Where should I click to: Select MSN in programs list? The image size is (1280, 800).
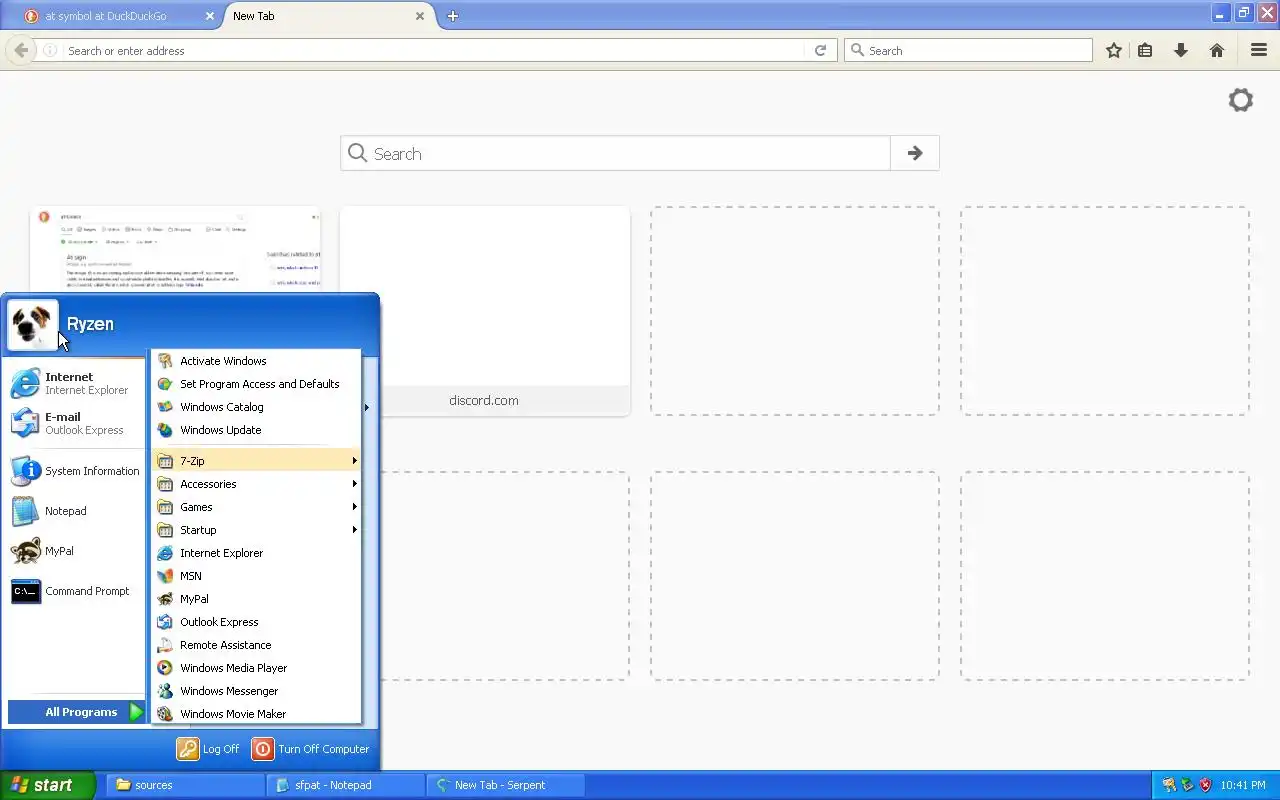[256, 576]
